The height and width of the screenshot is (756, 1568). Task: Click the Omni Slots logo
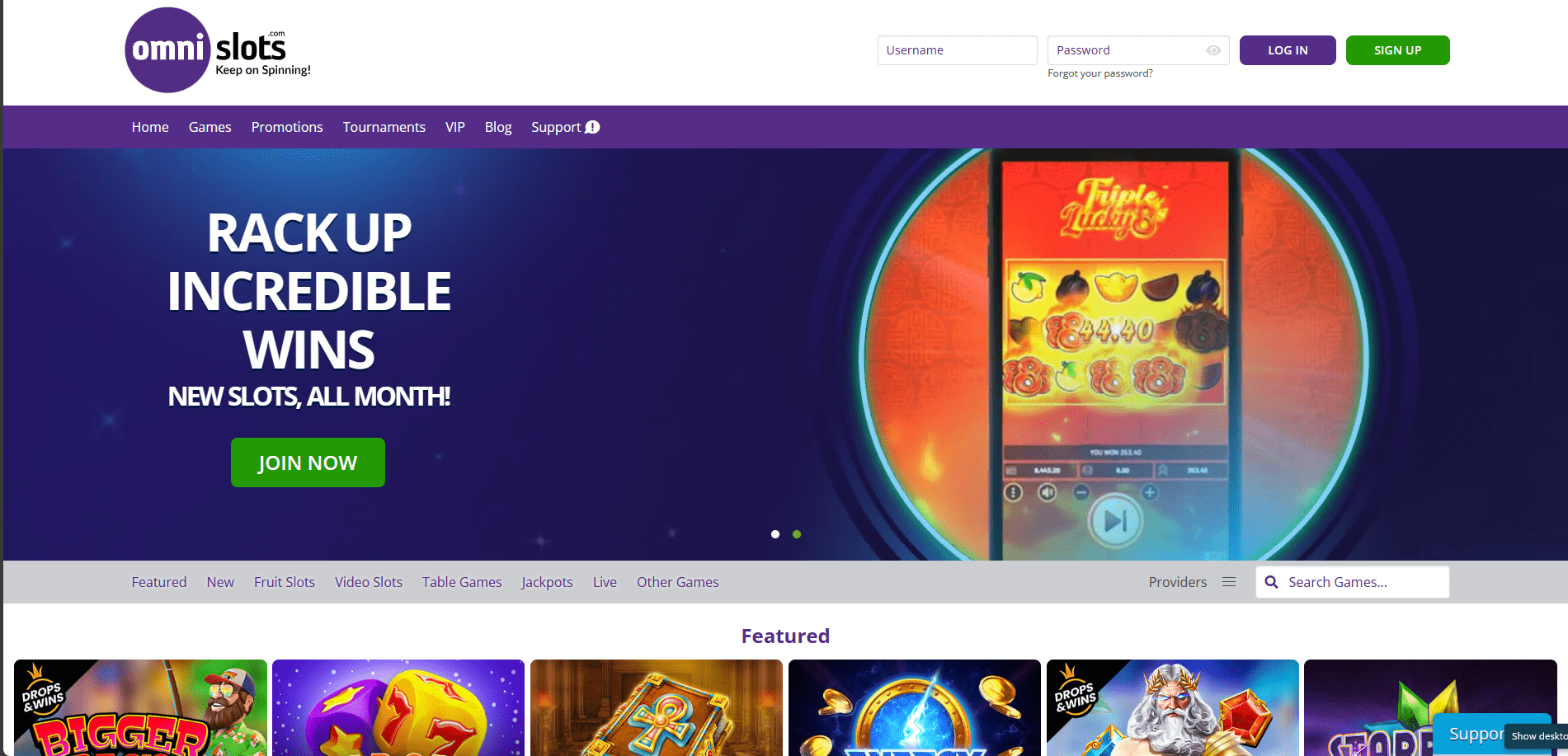pyautogui.click(x=218, y=50)
